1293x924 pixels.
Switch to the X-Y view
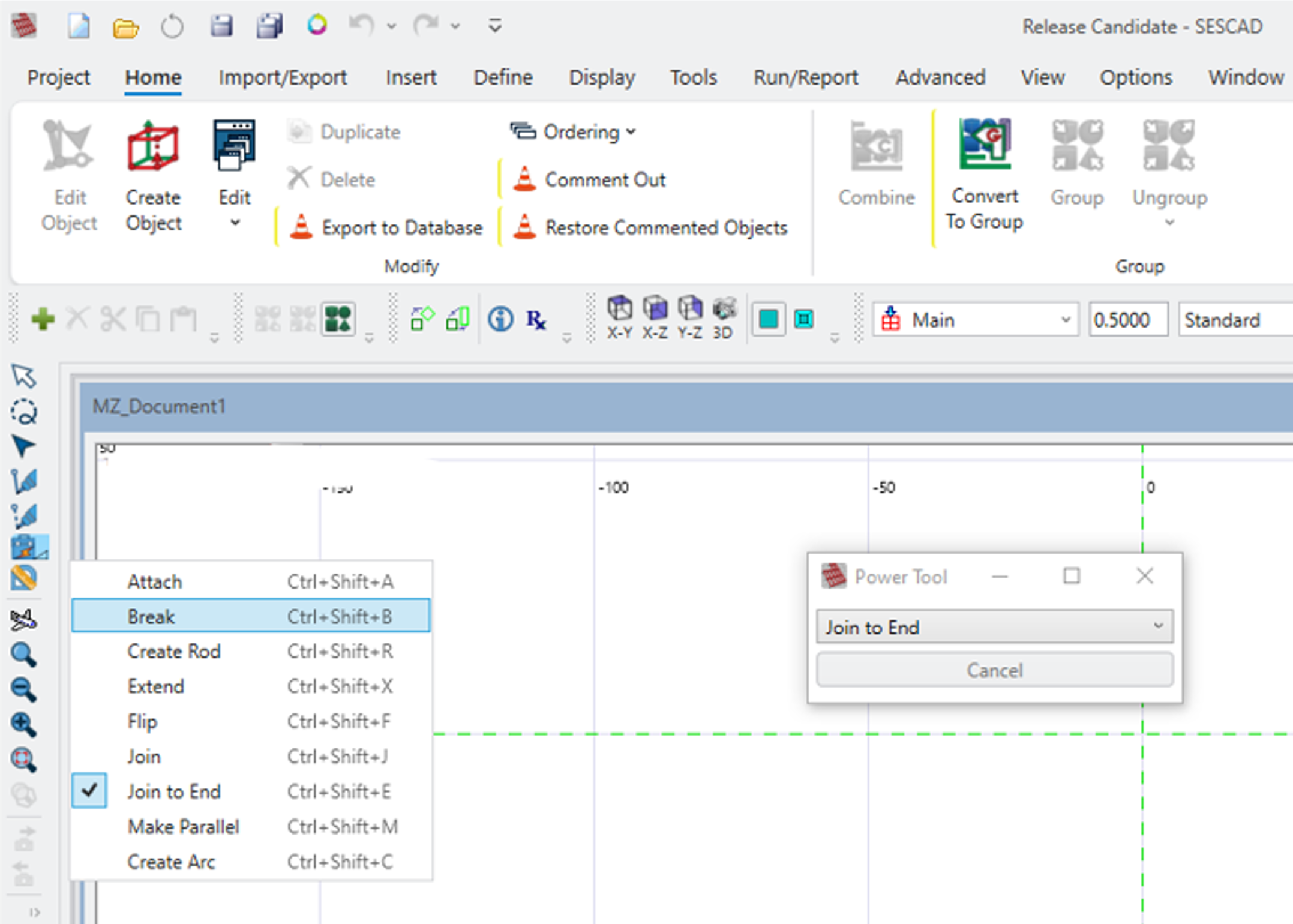pos(619,317)
